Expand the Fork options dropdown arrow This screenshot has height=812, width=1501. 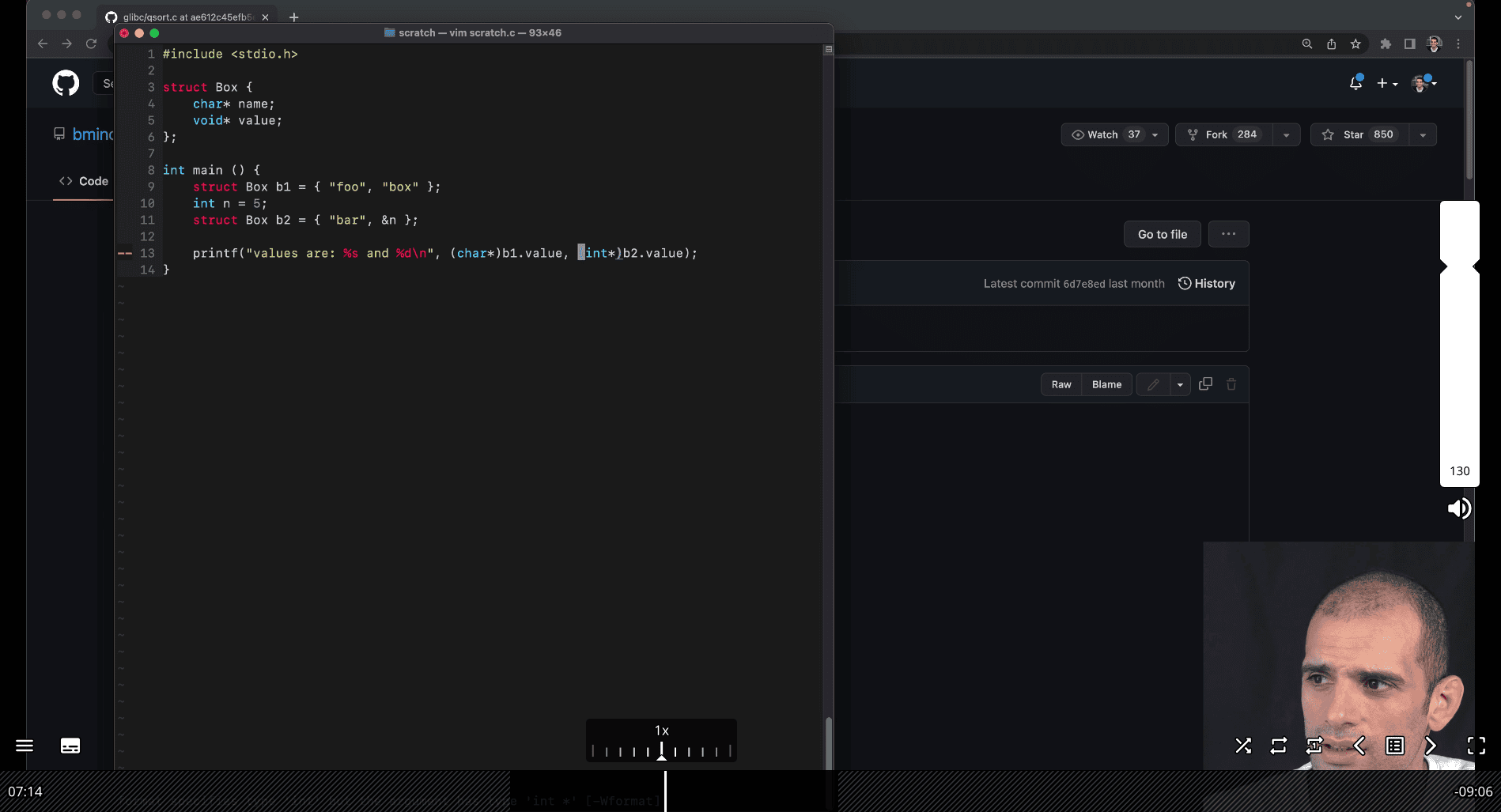click(1286, 135)
